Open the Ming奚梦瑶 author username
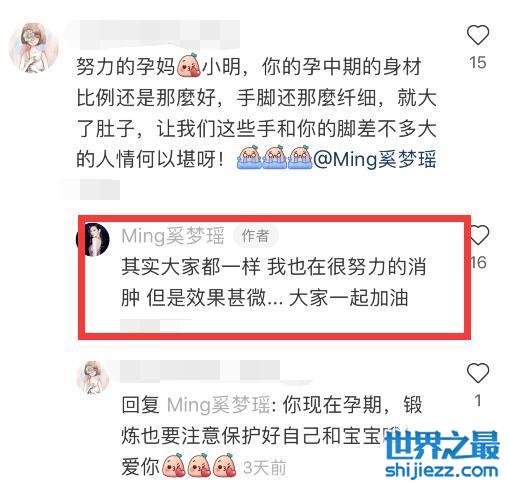Screen dimensions: 509x485 click(x=173, y=236)
